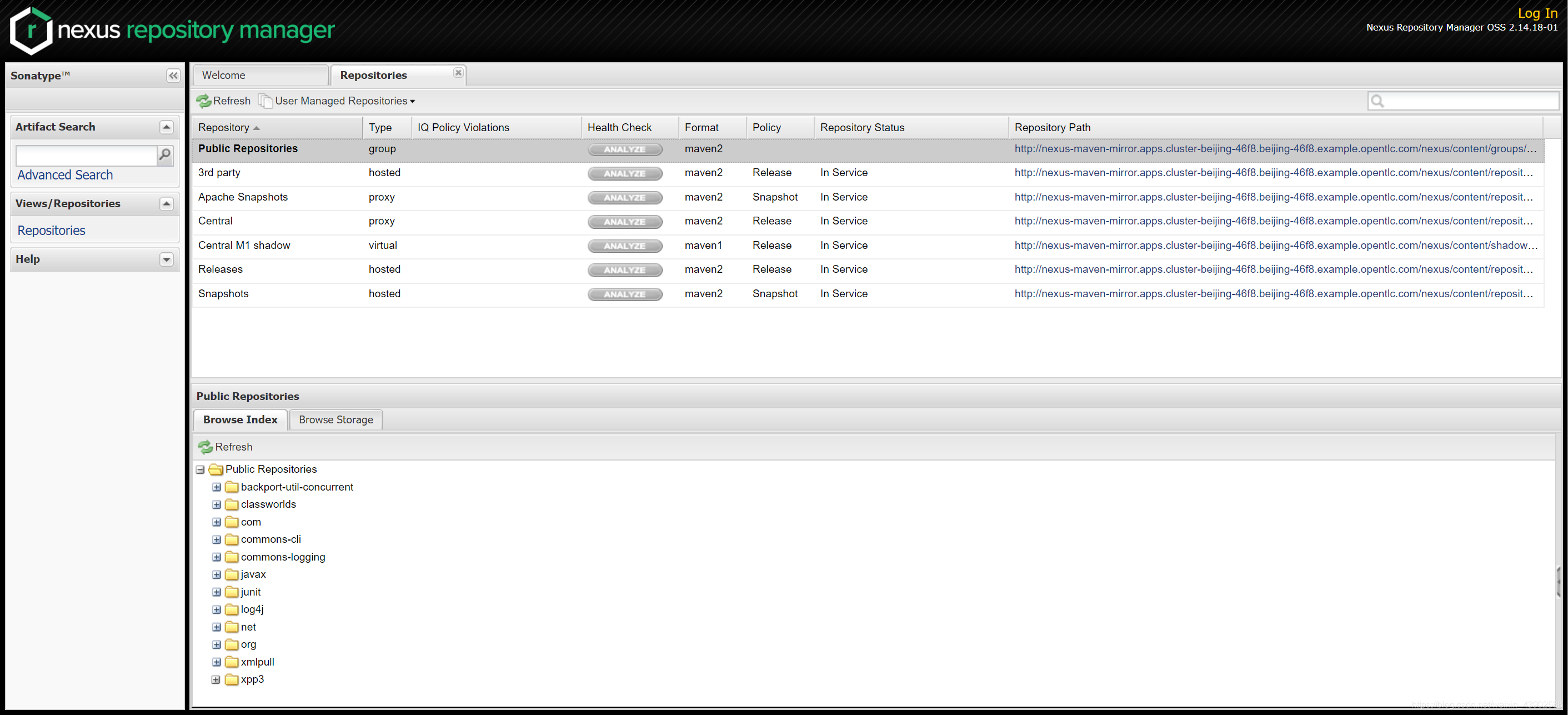Select the Repositories tab
1568x715 pixels.
pos(398,76)
